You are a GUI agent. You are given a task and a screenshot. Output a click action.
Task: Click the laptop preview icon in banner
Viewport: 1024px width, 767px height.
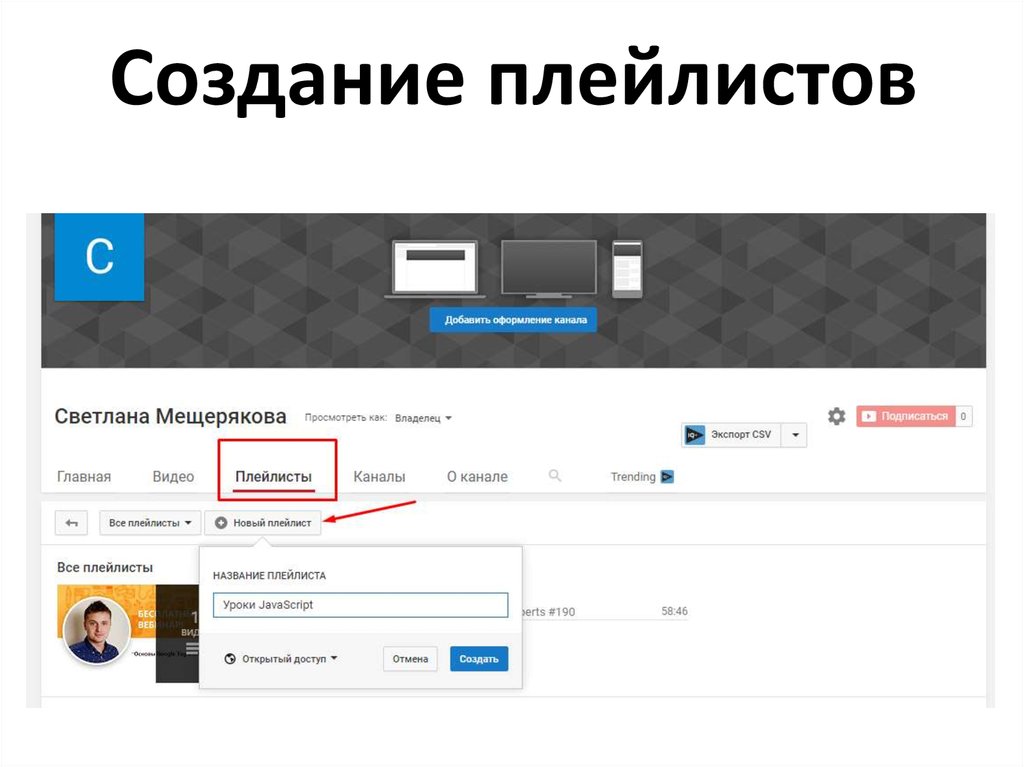coord(434,269)
